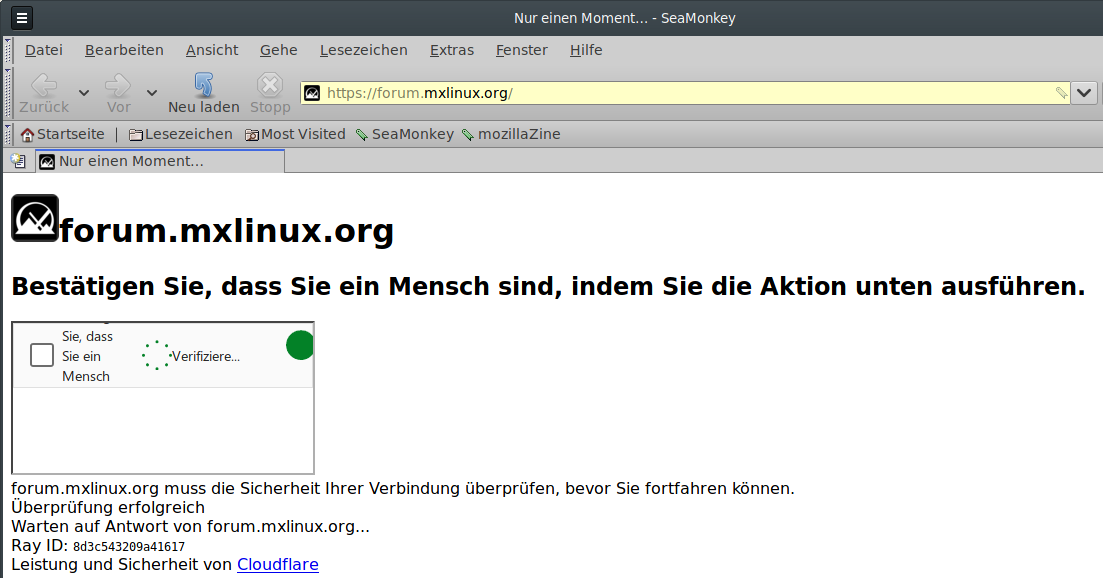Click the Zurück back arrow
This screenshot has width=1103, height=578.
(44, 85)
